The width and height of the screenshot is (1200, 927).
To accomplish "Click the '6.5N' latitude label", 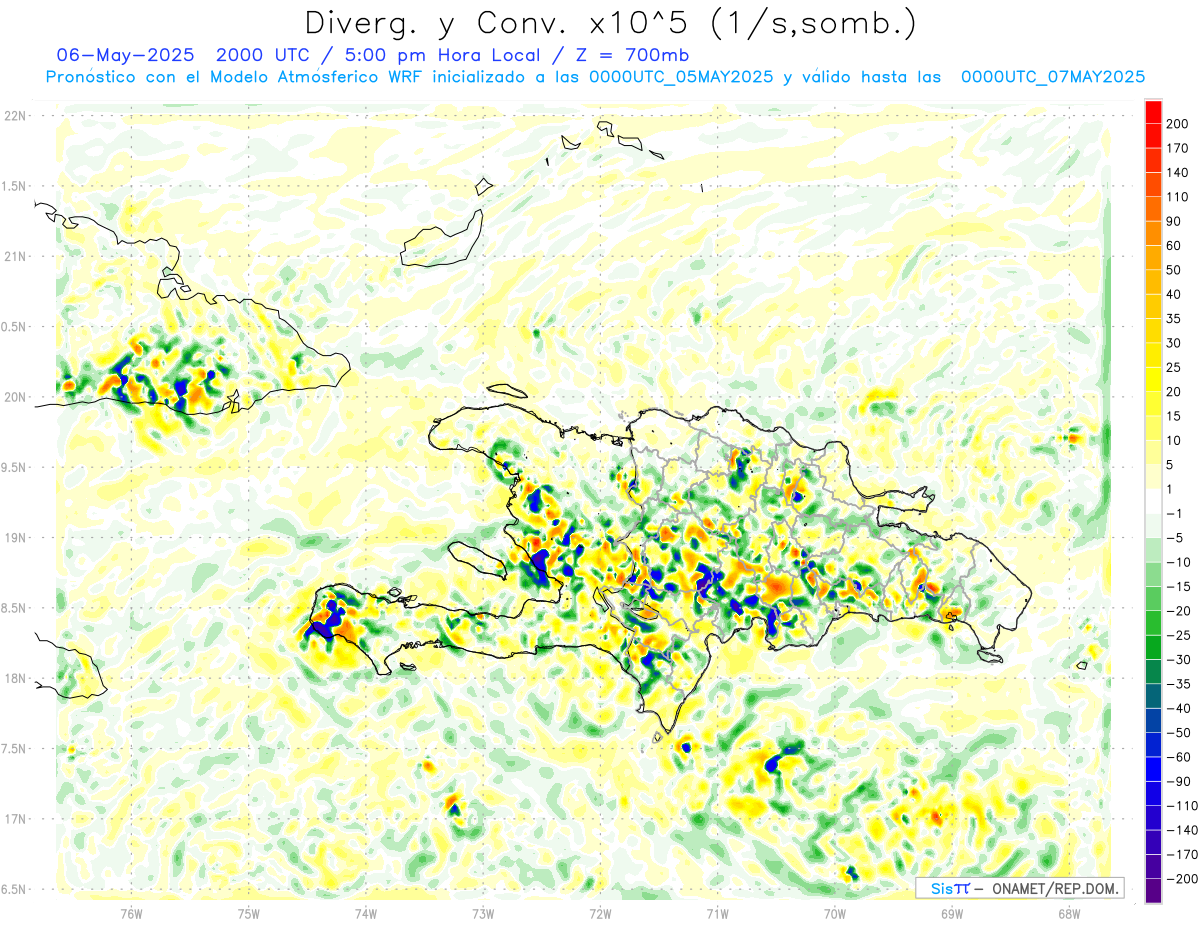I will [x=15, y=889].
